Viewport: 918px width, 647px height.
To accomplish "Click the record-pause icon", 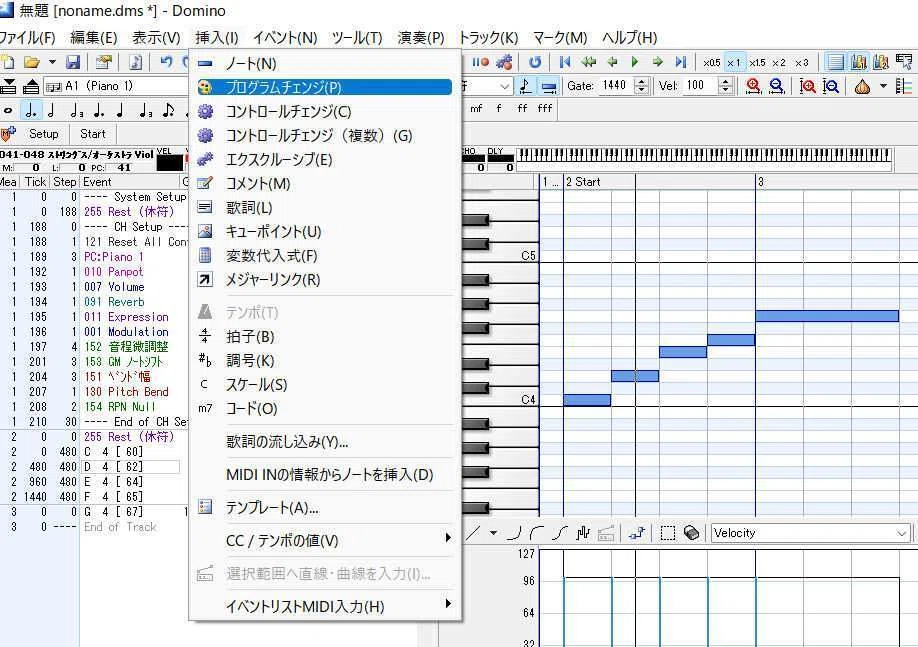I will coord(480,62).
